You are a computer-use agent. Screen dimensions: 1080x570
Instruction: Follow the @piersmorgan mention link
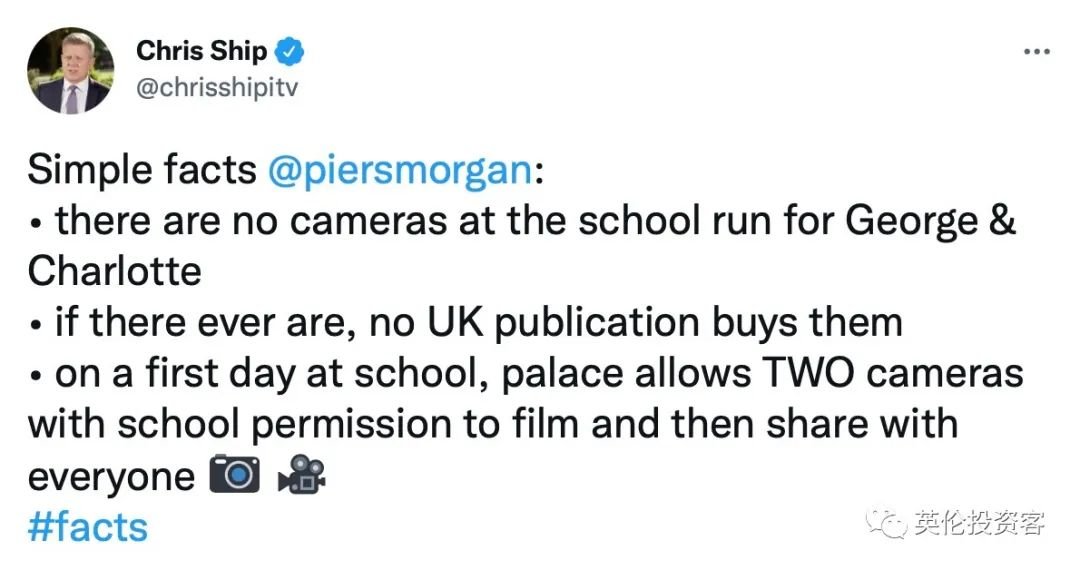[400, 170]
